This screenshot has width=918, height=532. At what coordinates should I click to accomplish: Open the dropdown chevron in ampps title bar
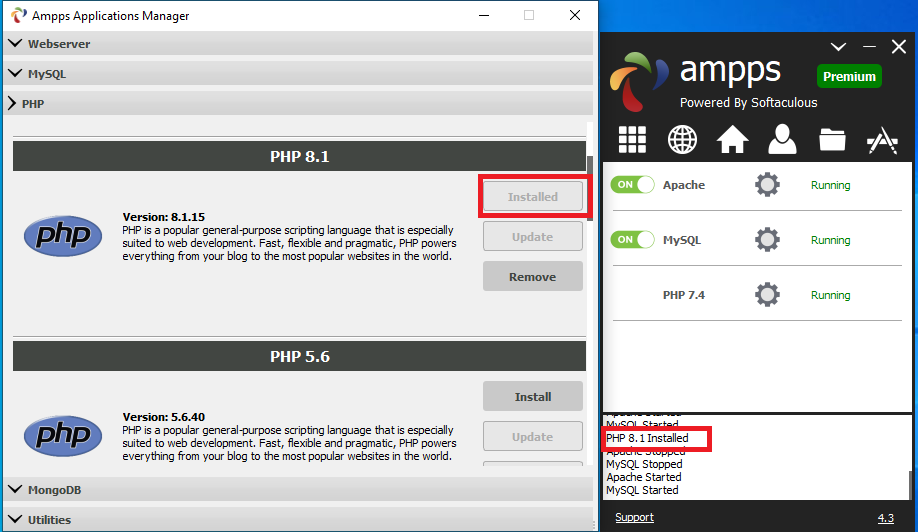pyautogui.click(x=838, y=47)
